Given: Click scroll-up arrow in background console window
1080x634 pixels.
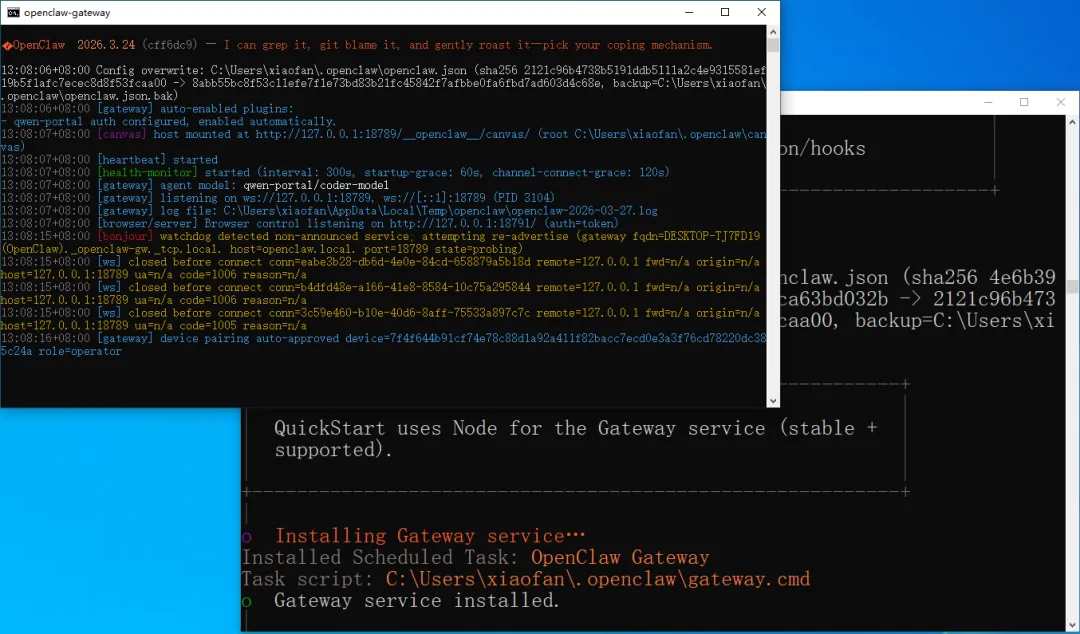Looking at the screenshot, I should 1072,122.
